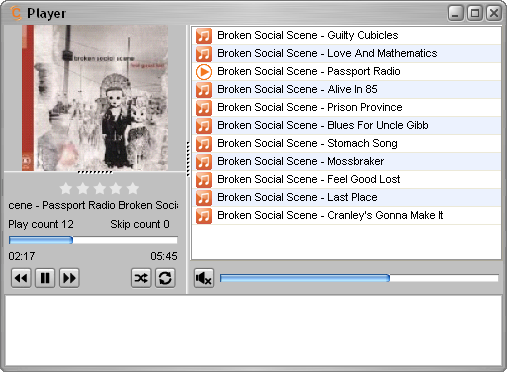The height and width of the screenshot is (372, 507).
Task: Click the album cover art
Action: (95, 98)
